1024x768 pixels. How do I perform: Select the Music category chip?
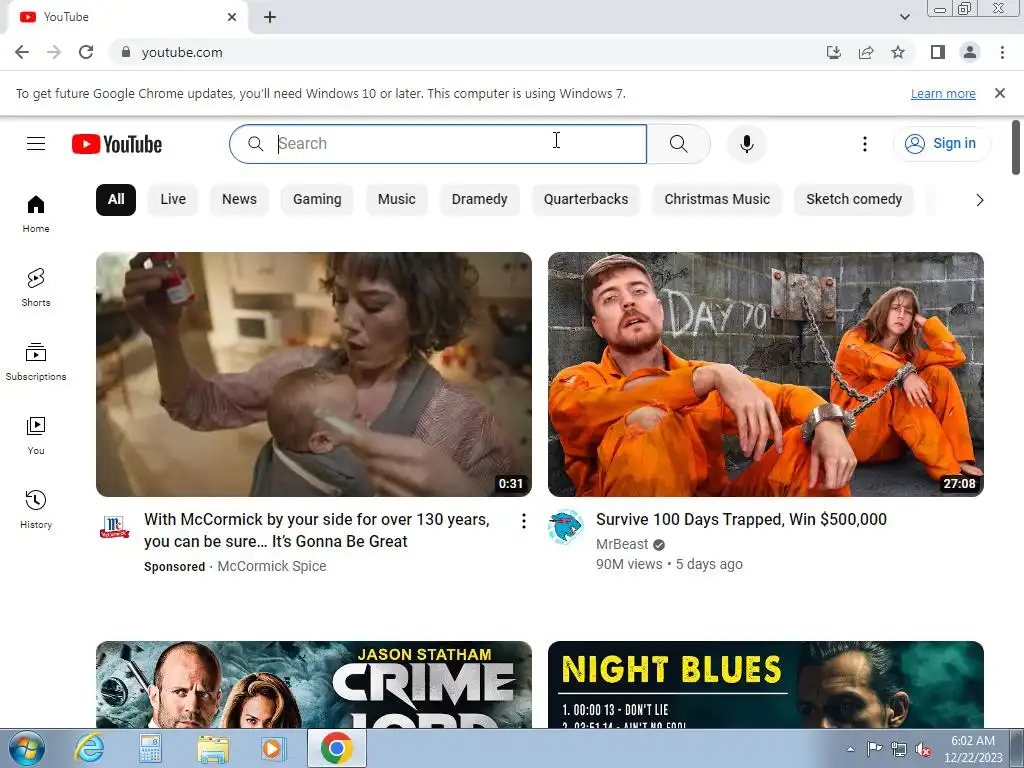396,199
